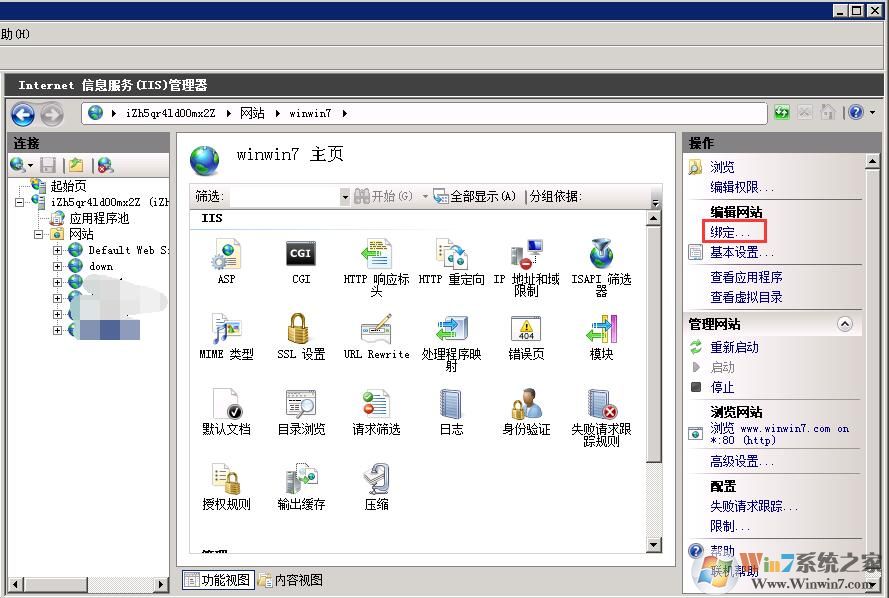Image resolution: width=889 pixels, height=598 pixels.
Task: Click the help question-mark toolbar icon
Action: pyautogui.click(x=856, y=112)
